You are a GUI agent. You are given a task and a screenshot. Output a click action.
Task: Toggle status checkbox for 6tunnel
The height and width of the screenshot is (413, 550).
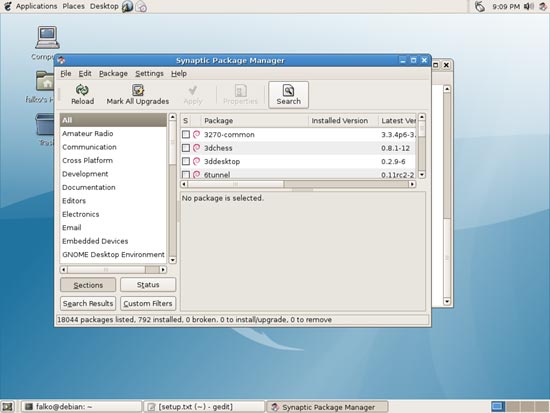186,174
